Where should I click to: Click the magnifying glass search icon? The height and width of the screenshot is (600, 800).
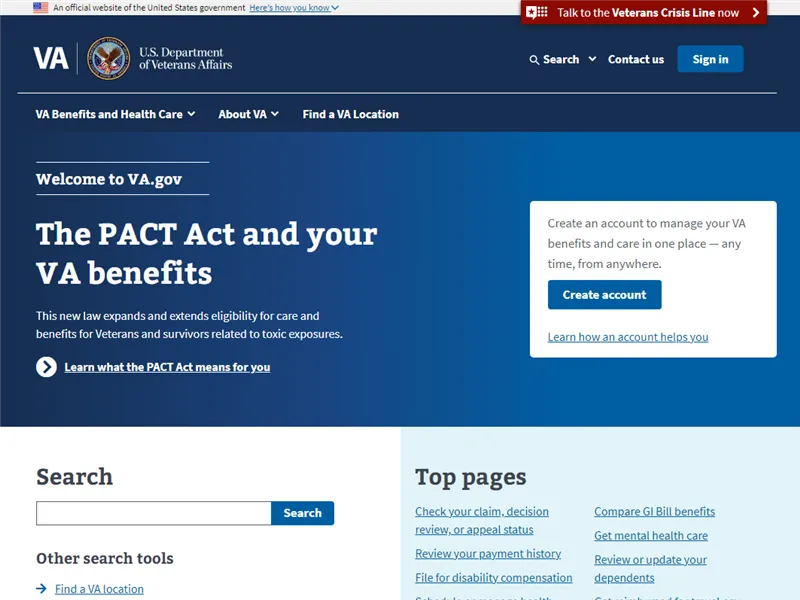(534, 60)
